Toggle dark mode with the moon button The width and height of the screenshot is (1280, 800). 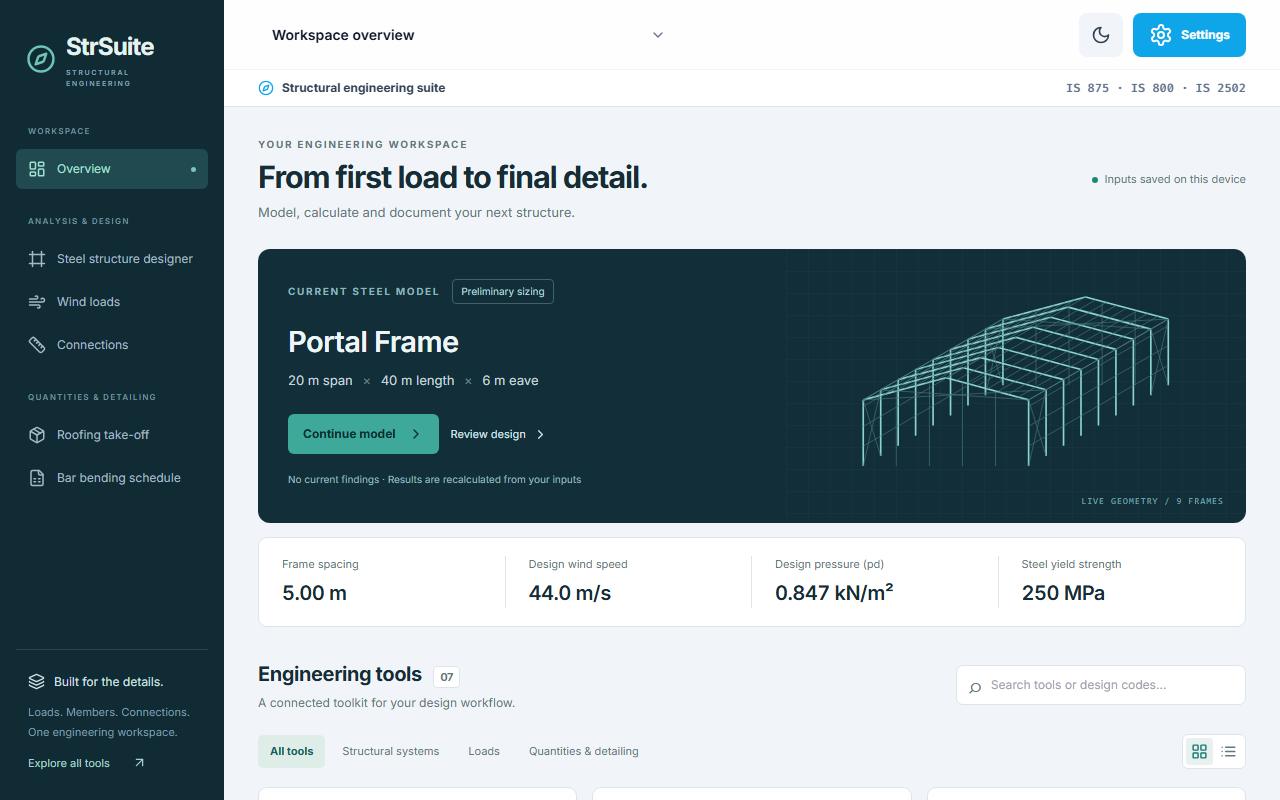pyautogui.click(x=1101, y=35)
